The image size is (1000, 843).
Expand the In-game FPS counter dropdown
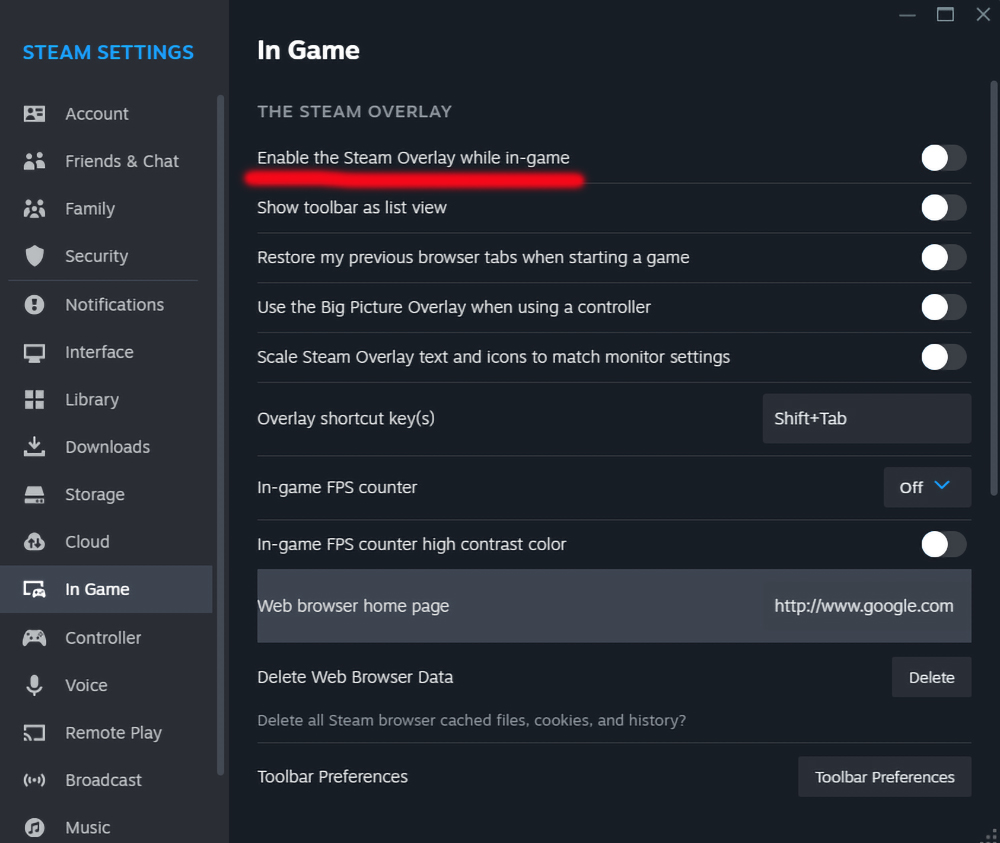coord(927,487)
